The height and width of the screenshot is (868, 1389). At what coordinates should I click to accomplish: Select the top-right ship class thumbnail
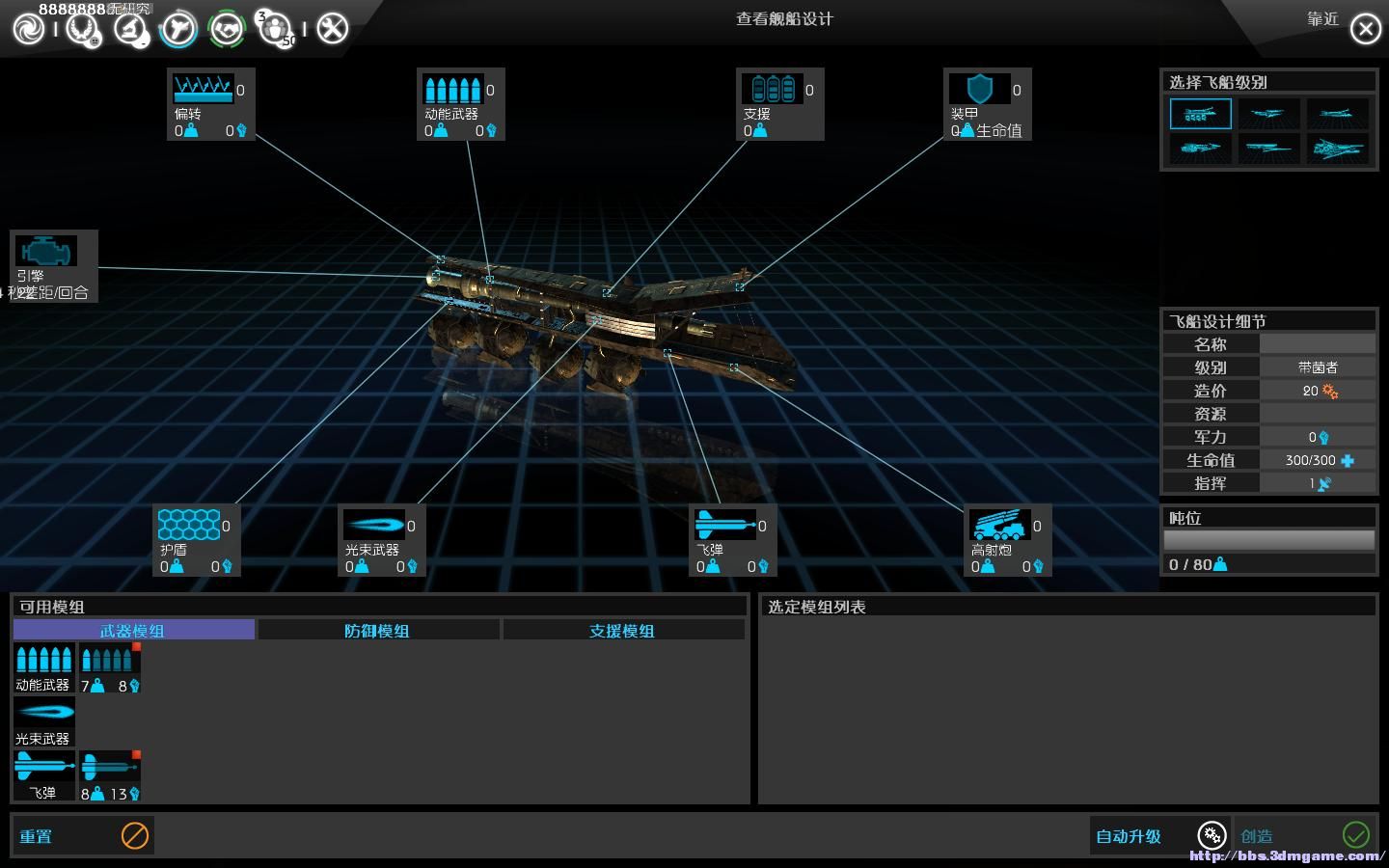(1338, 114)
